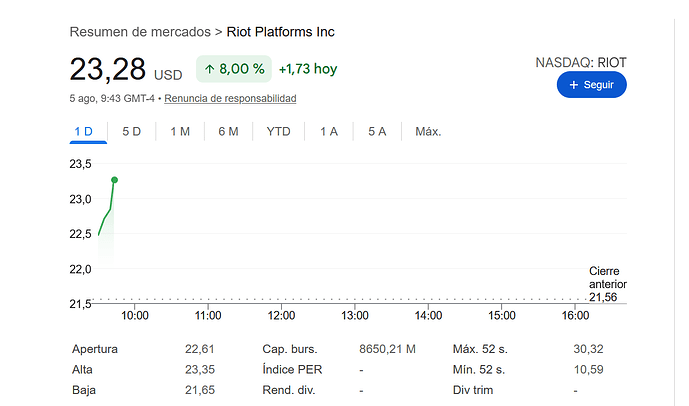
Task: Click the green up arrow in percent badge
Action: 210,69
